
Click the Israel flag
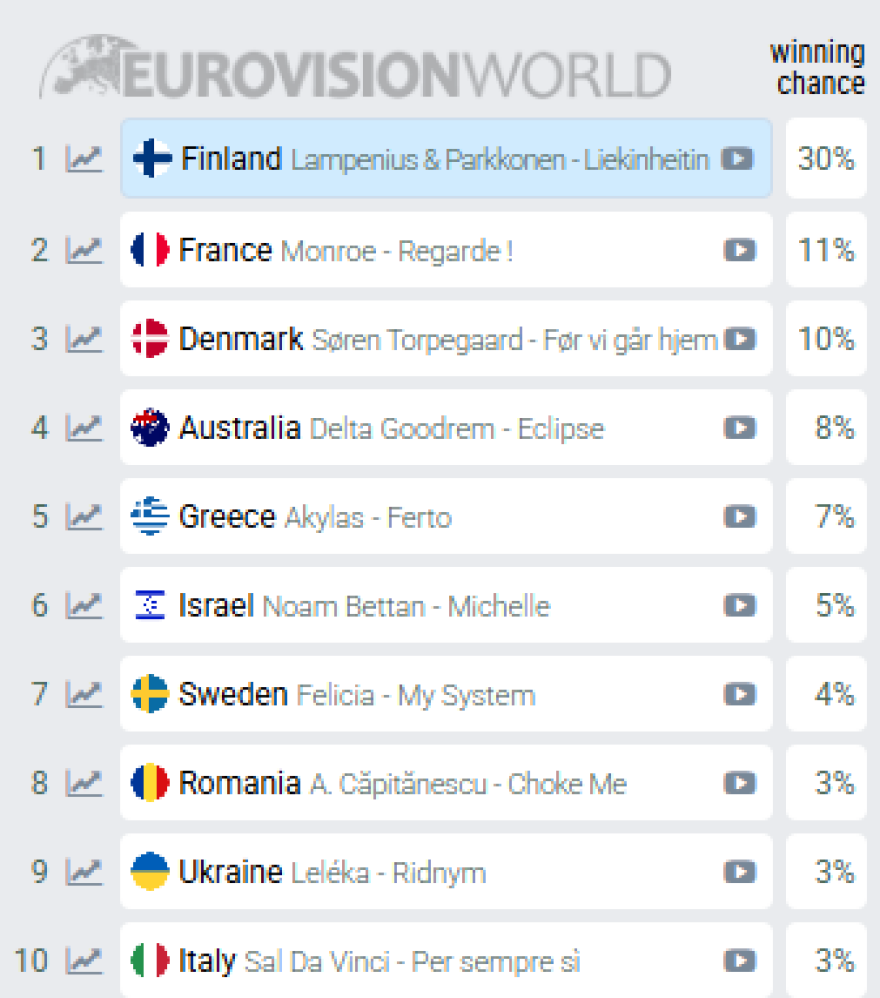pyautogui.click(x=150, y=605)
